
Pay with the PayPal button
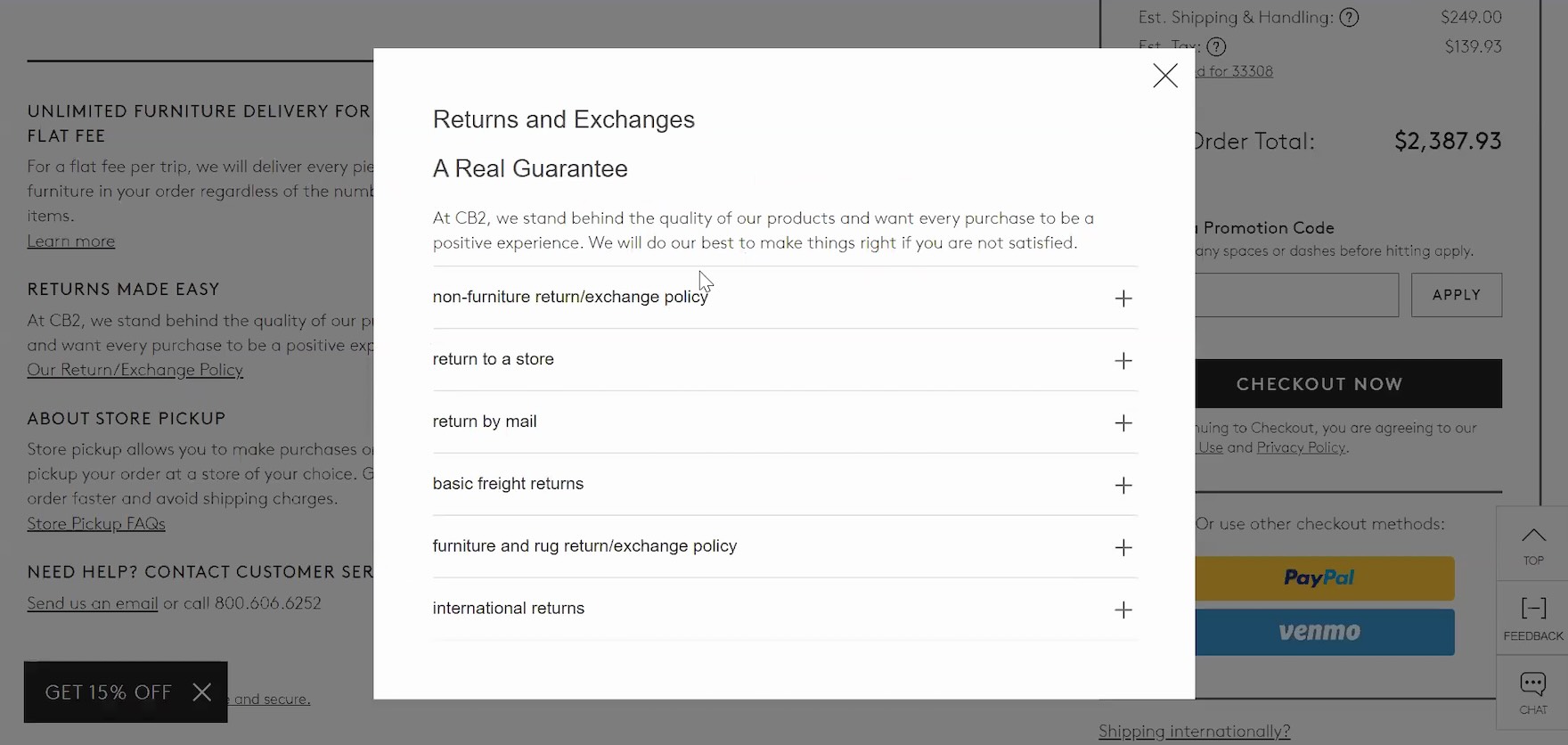1324,578
